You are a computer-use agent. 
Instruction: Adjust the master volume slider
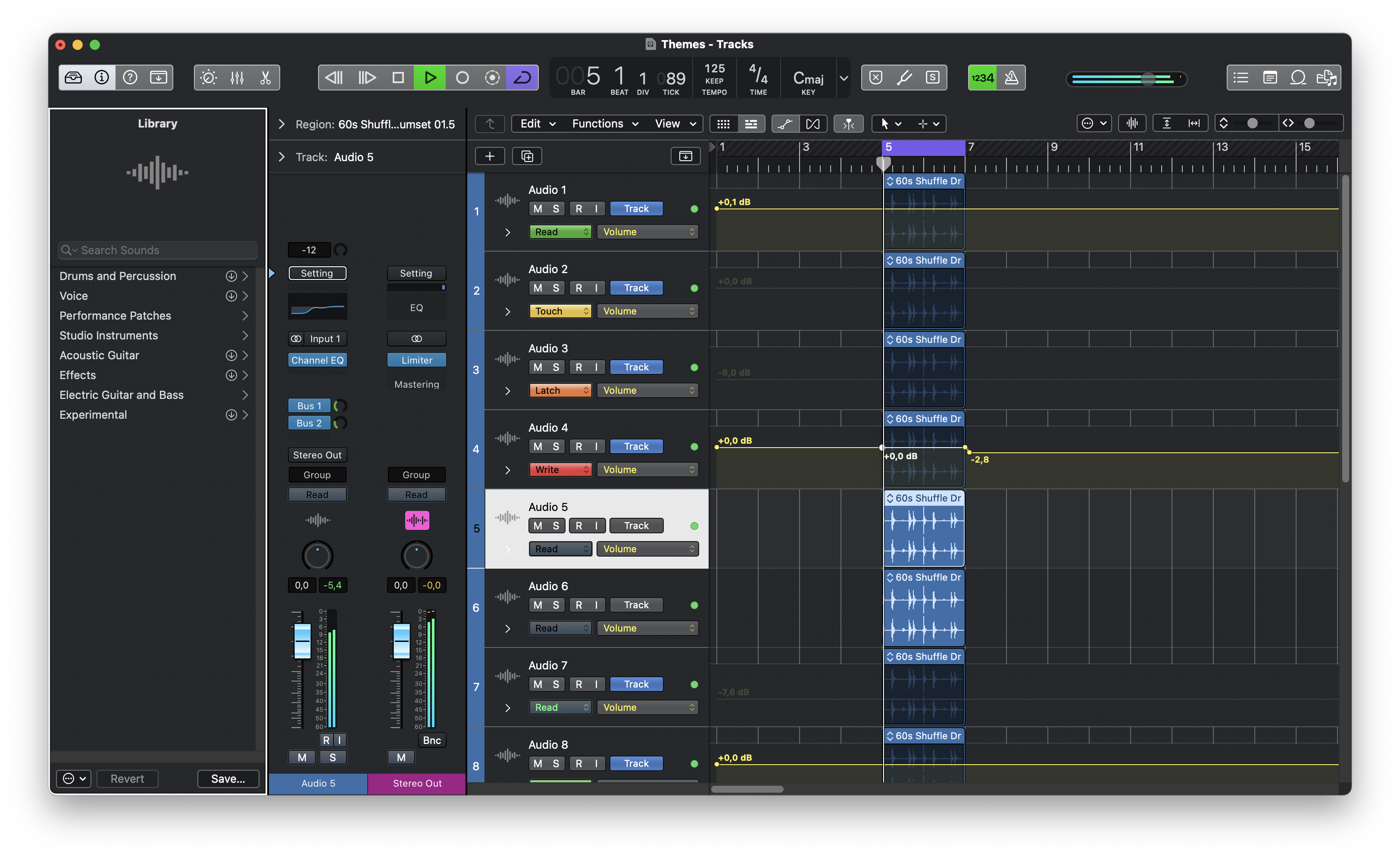1147,79
